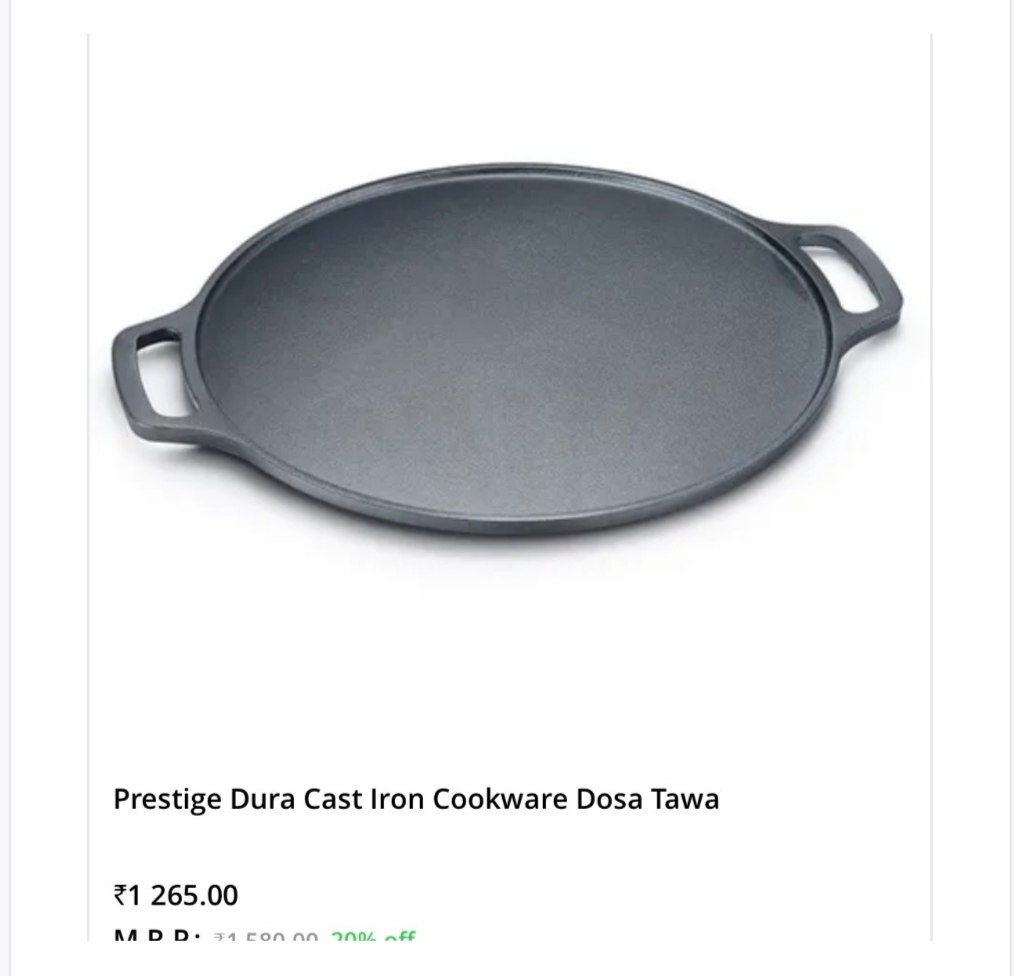Click "Dosa Tawa" at the end of the title
This screenshot has height=976, width=1014.
click(647, 799)
